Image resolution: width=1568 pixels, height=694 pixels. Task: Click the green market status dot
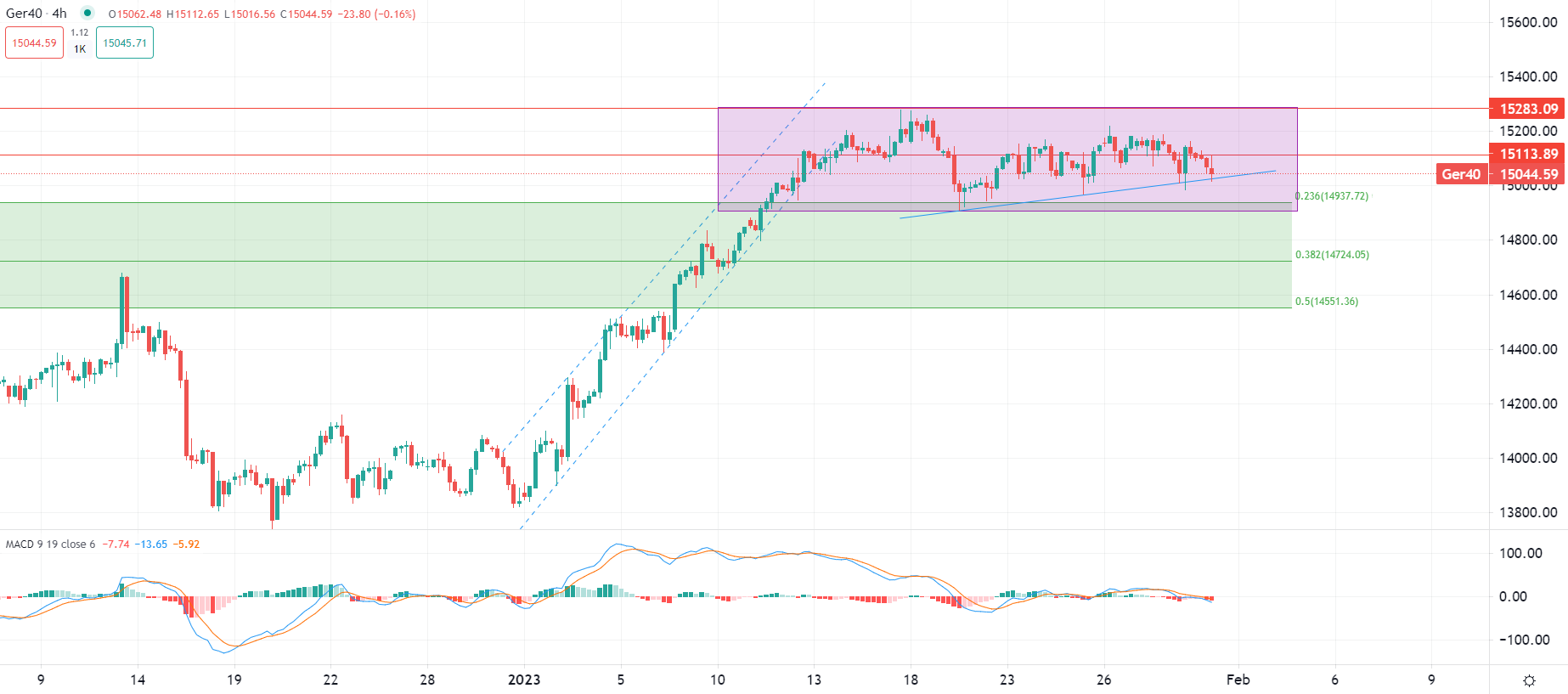tap(87, 14)
